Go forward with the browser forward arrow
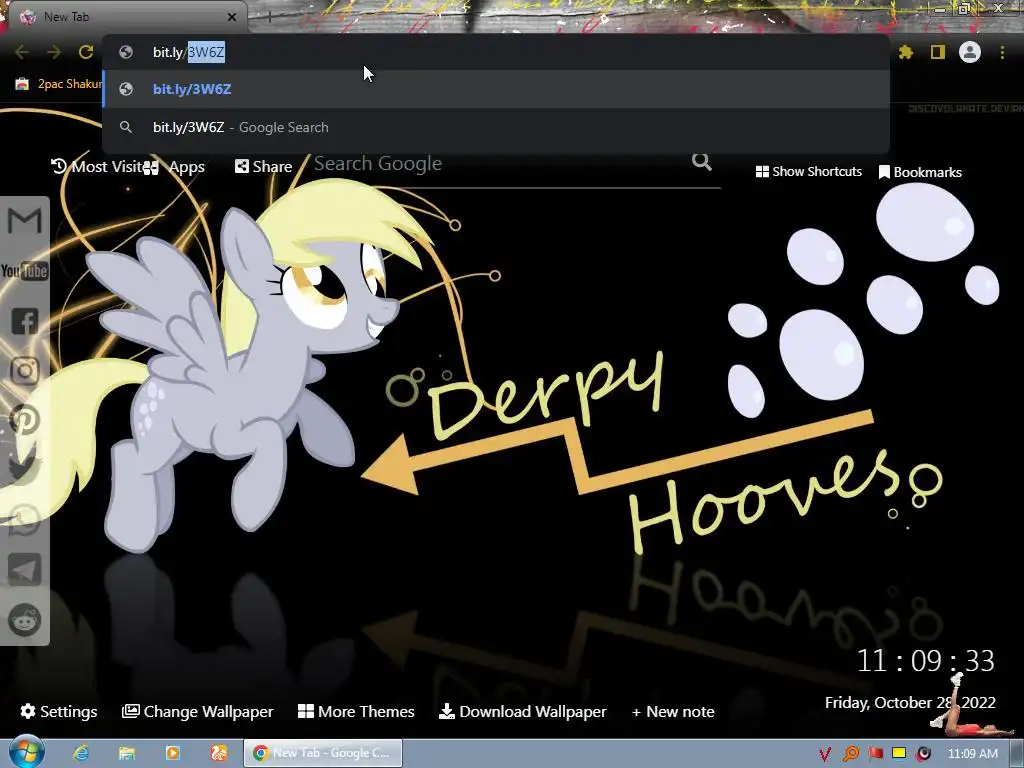1024x768 pixels. [54, 52]
